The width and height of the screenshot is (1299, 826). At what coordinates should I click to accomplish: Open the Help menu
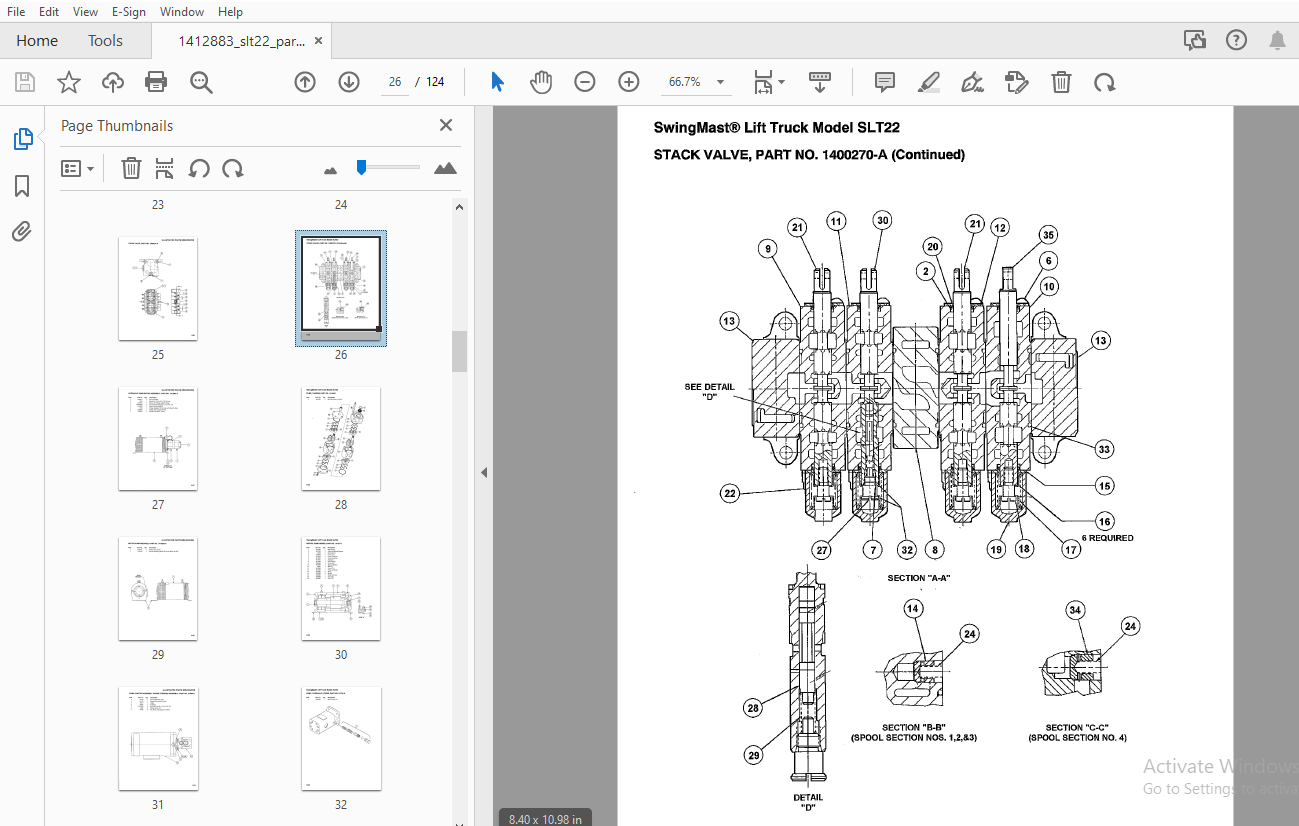230,12
